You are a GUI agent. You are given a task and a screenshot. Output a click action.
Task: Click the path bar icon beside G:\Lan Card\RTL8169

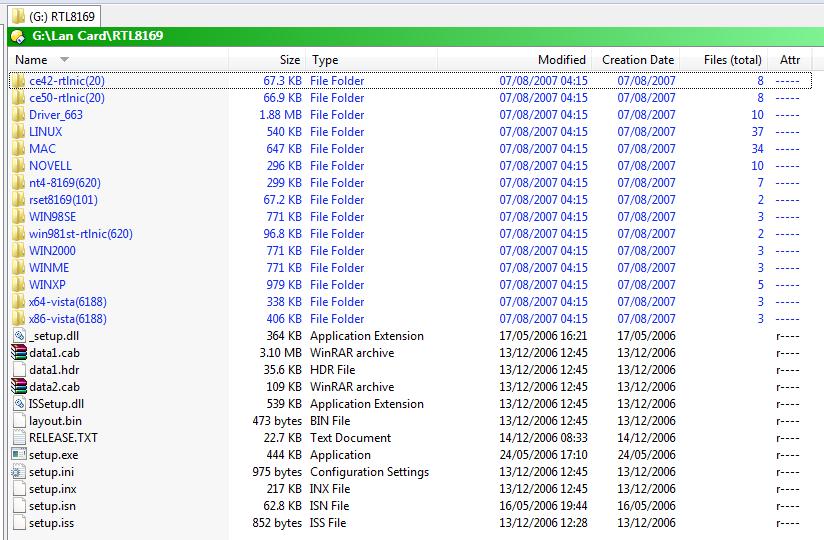[x=18, y=36]
